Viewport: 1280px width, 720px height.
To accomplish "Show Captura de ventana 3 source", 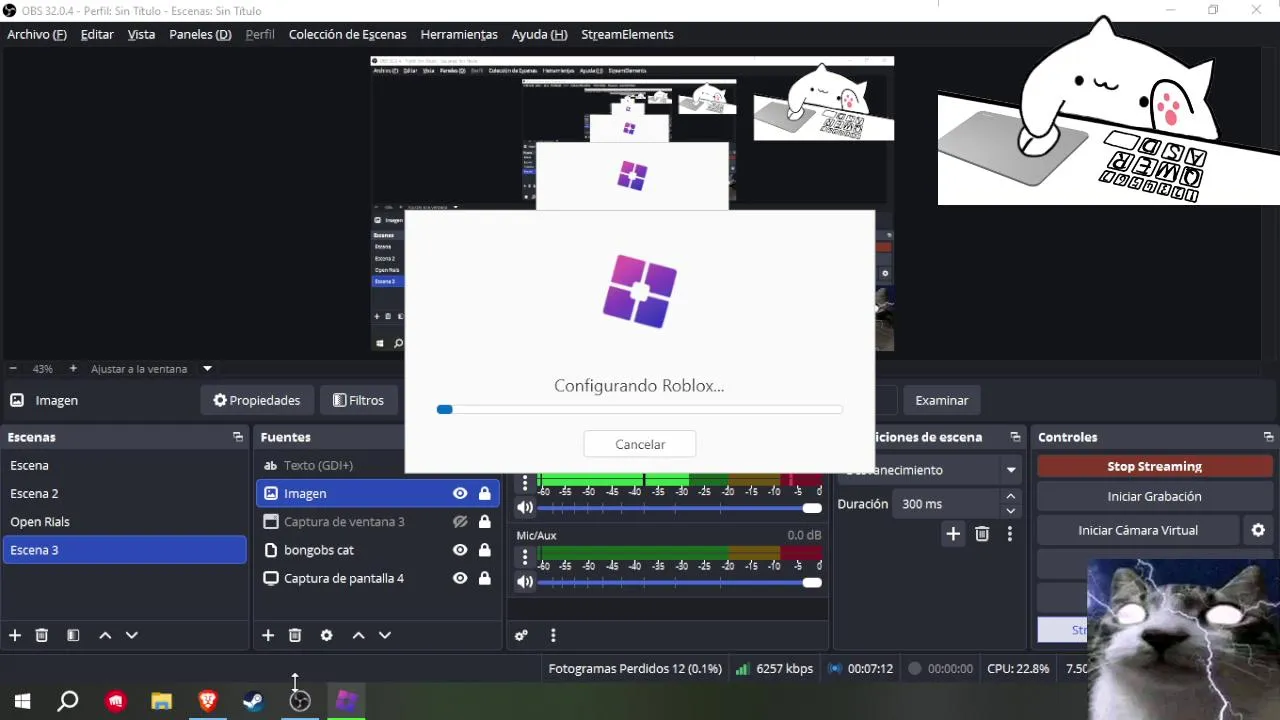I will (x=460, y=522).
